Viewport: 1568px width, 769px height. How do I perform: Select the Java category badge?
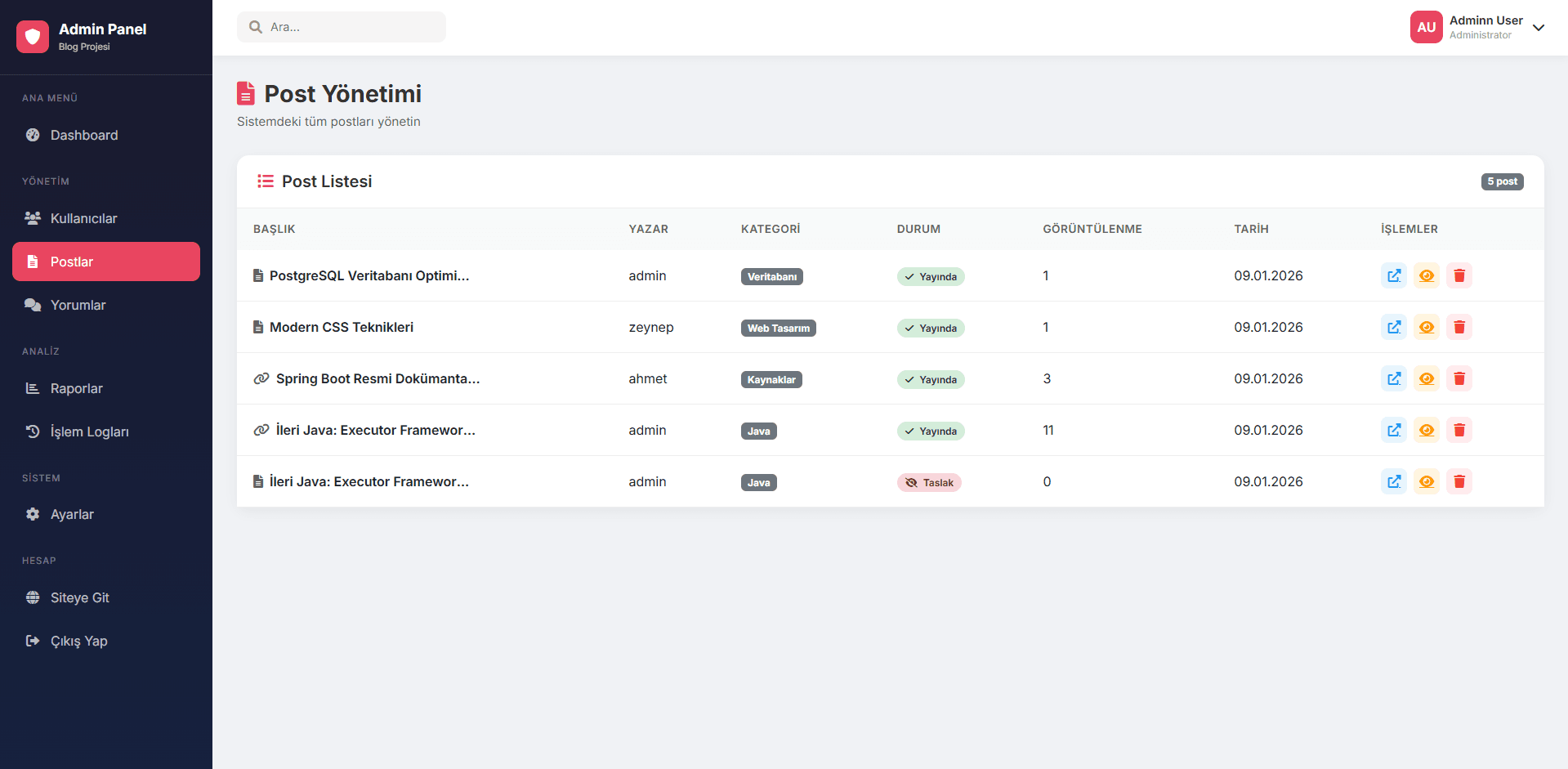758,431
